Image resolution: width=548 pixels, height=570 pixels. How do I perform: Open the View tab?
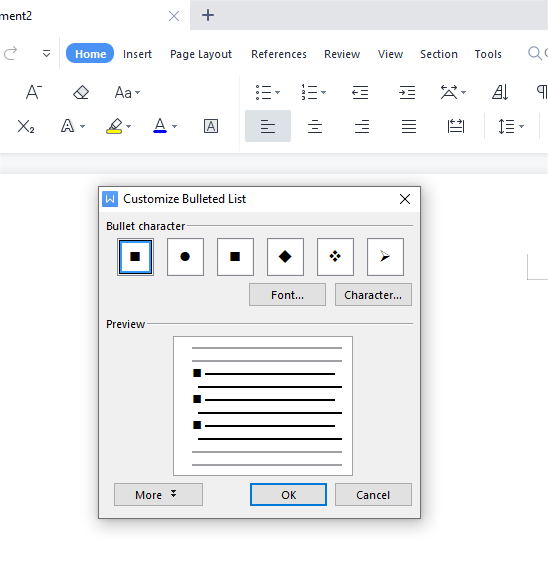[x=390, y=54]
